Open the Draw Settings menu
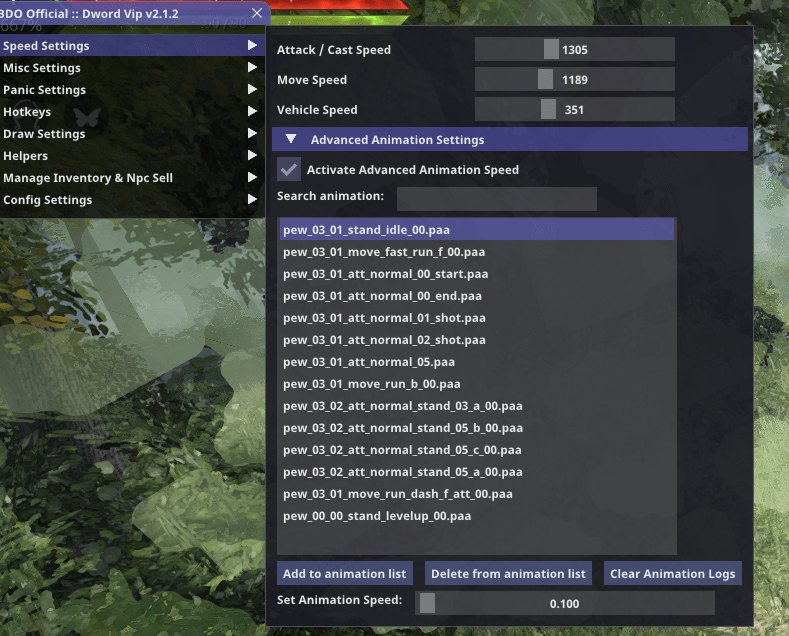This screenshot has height=636, width=789. click(132, 134)
